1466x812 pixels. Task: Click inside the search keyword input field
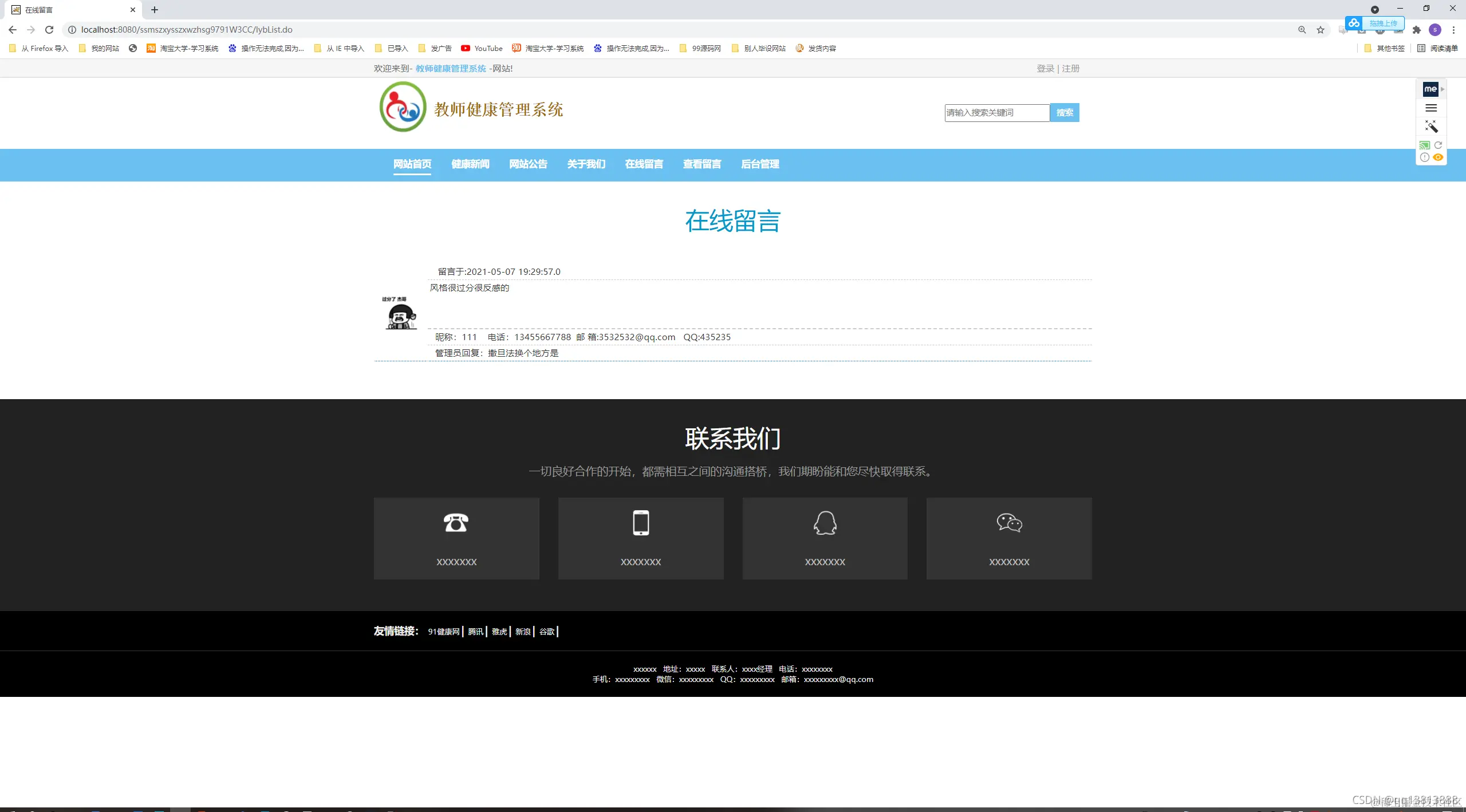(x=996, y=113)
